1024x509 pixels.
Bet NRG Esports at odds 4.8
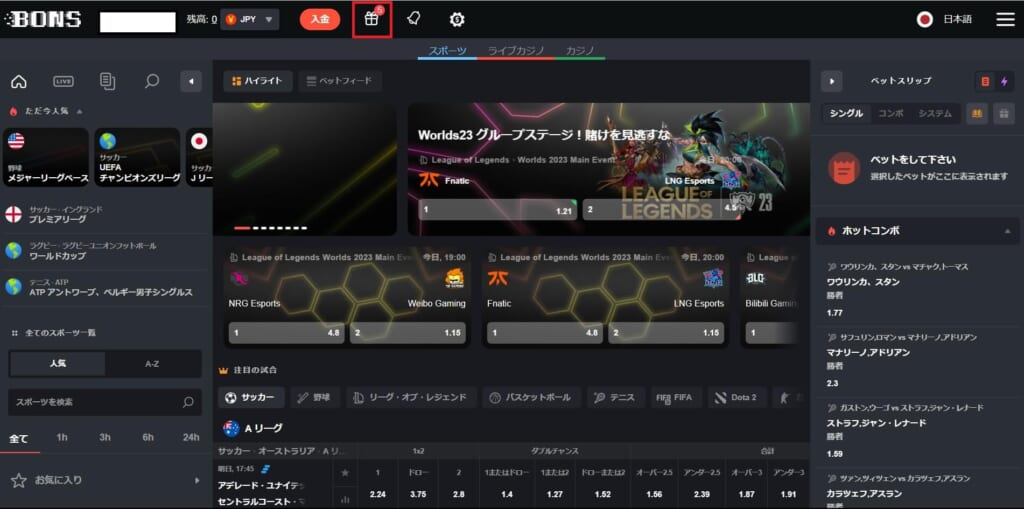pos(287,333)
